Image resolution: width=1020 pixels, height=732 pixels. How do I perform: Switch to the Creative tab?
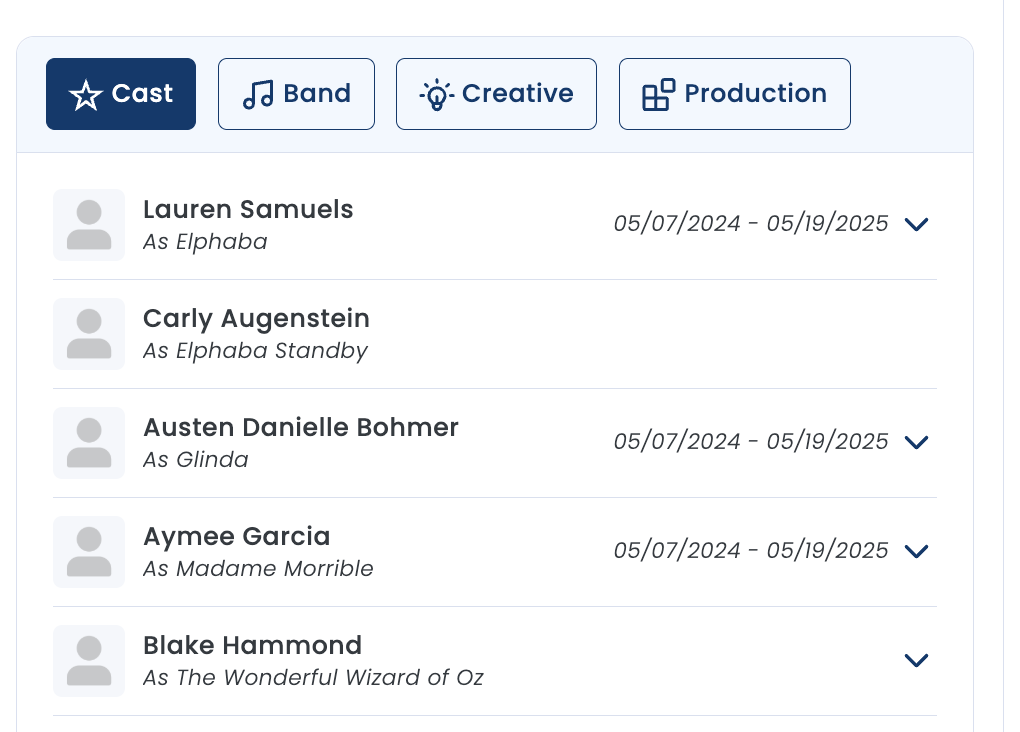pos(496,94)
